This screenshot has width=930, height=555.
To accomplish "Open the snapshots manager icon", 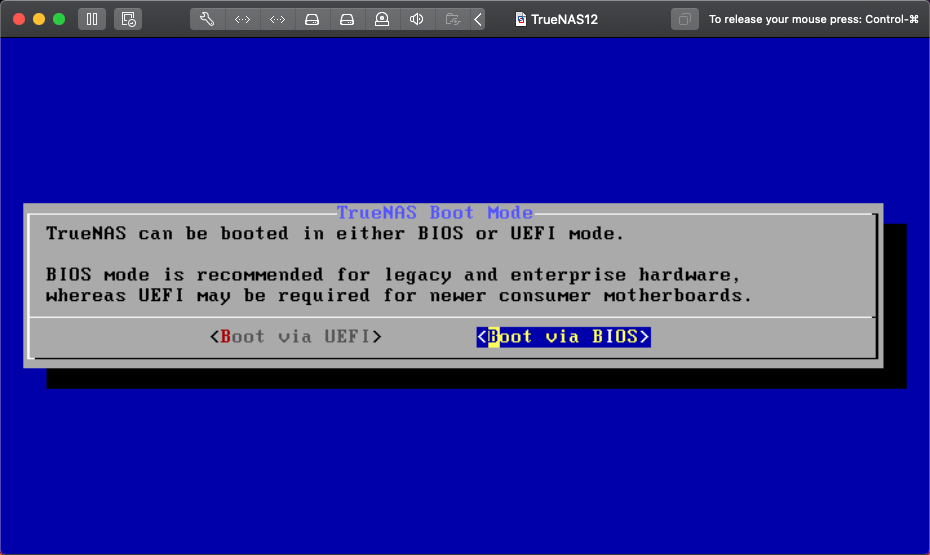I will coord(128,19).
